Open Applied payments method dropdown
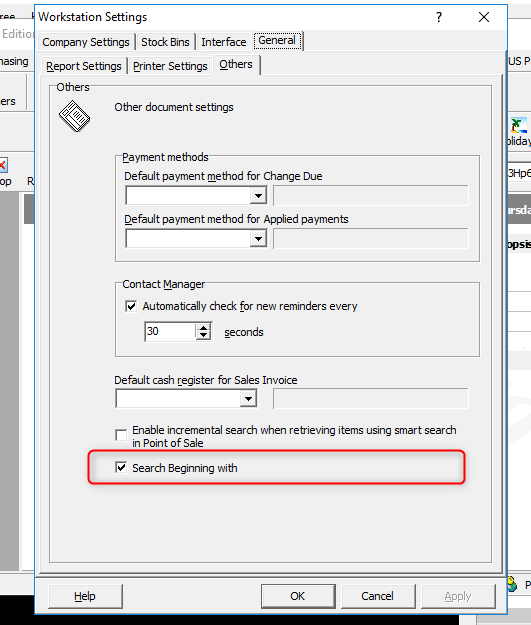The width and height of the screenshot is (531, 625). pyautogui.click(x=258, y=239)
